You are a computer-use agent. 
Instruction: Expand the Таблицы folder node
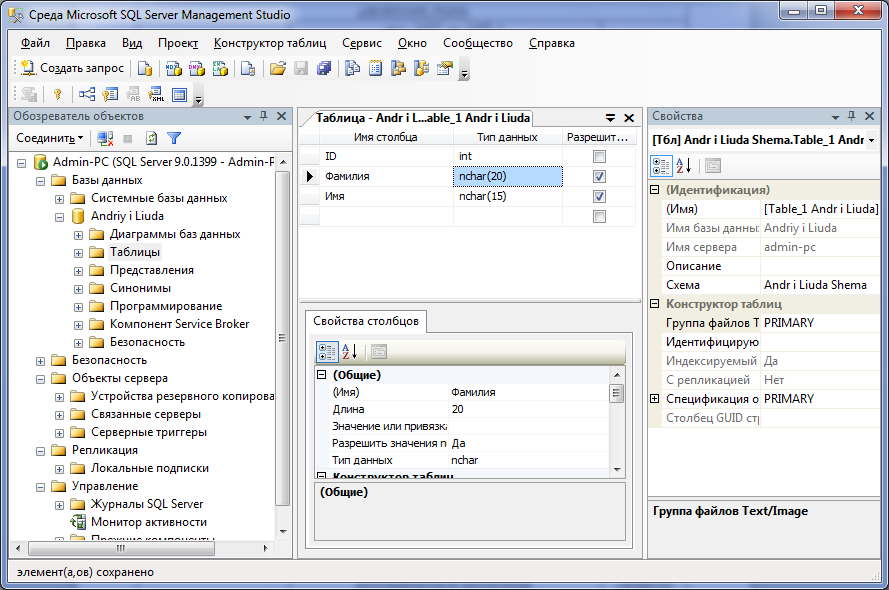pos(78,253)
